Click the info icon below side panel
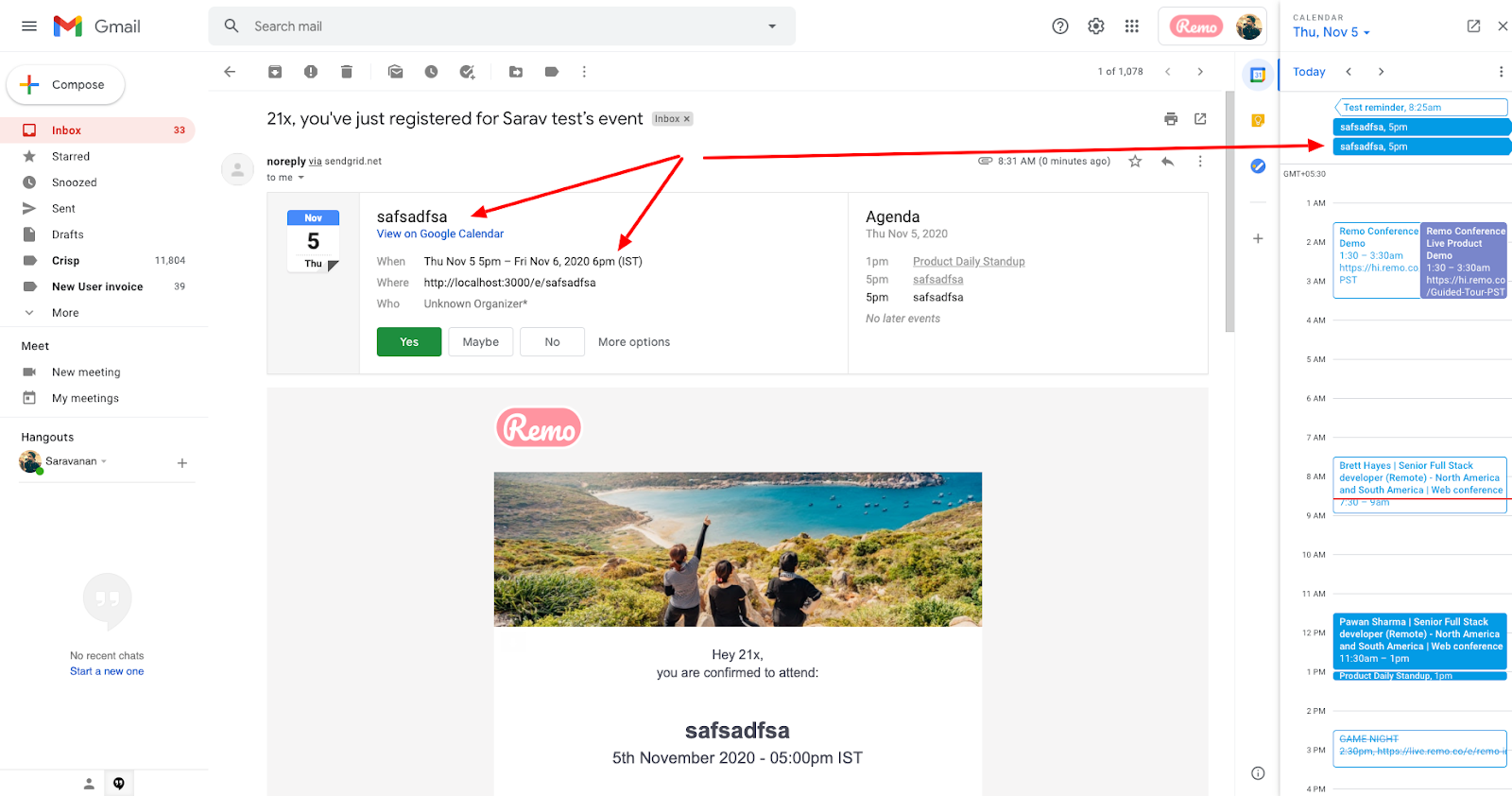 coord(1258,773)
